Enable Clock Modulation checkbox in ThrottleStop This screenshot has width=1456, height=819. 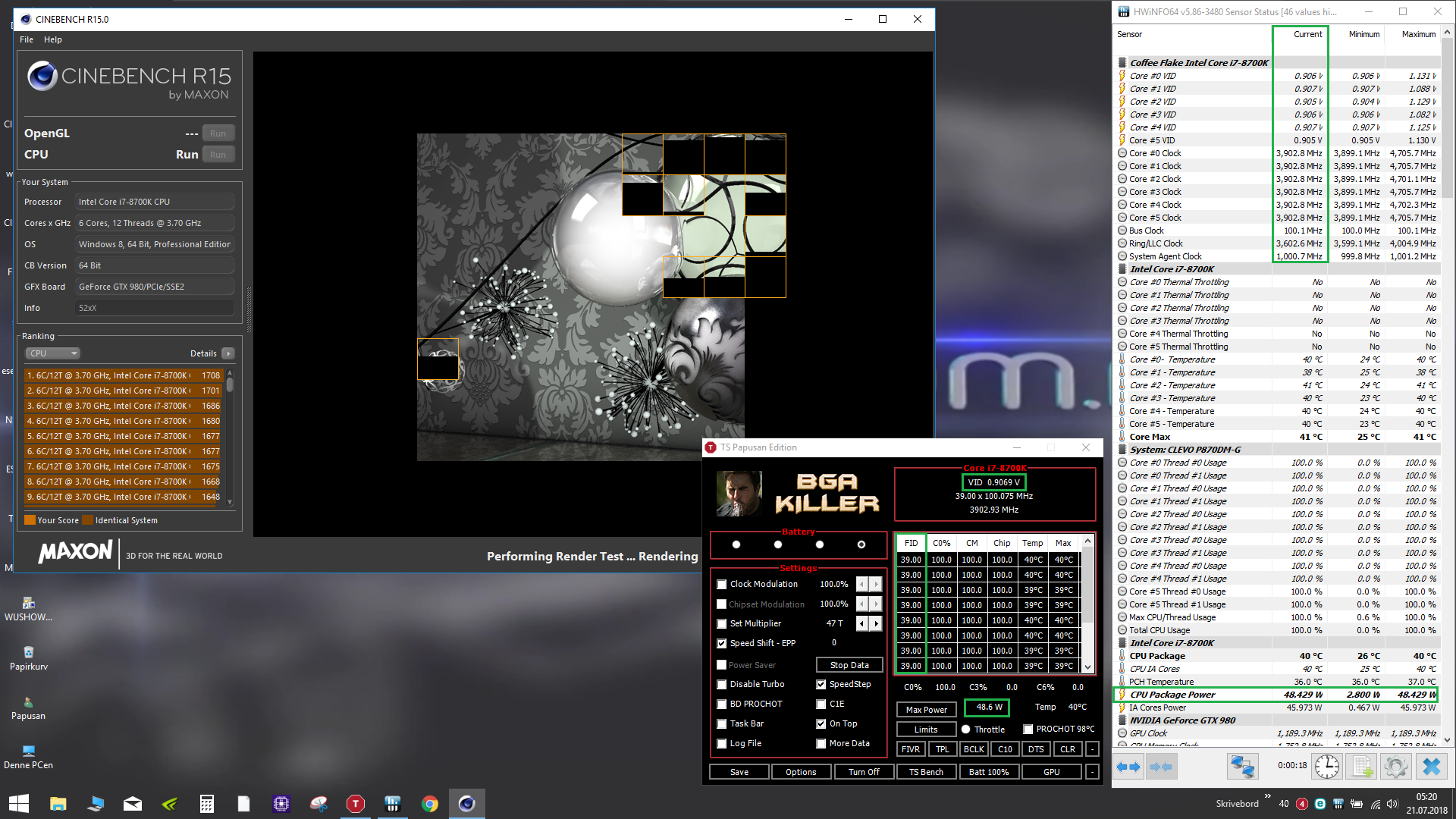click(722, 584)
